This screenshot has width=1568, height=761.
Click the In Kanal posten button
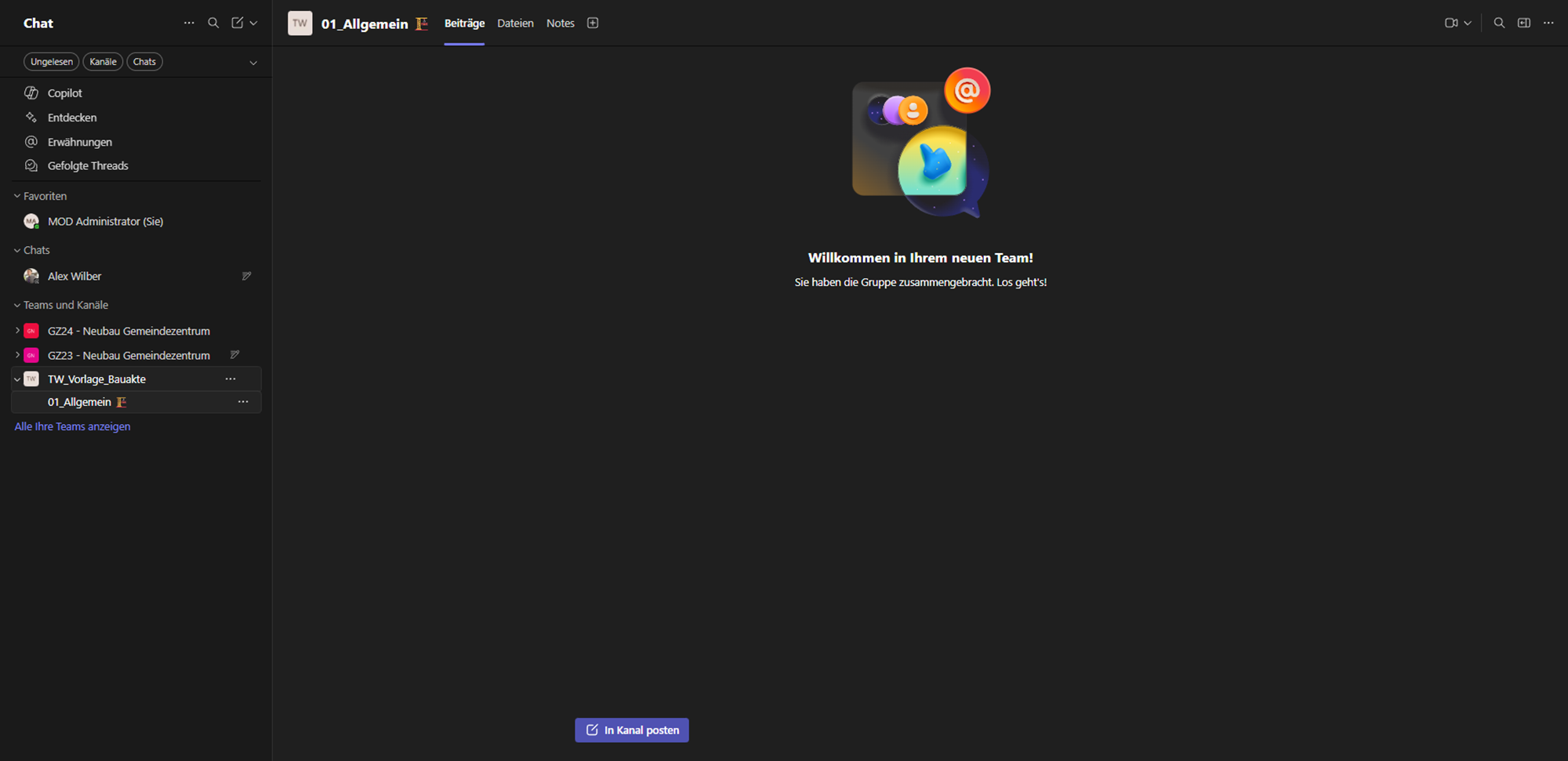click(x=632, y=730)
